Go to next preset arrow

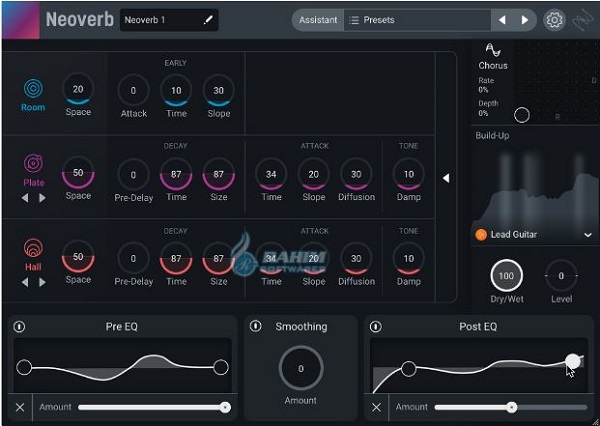(523, 20)
